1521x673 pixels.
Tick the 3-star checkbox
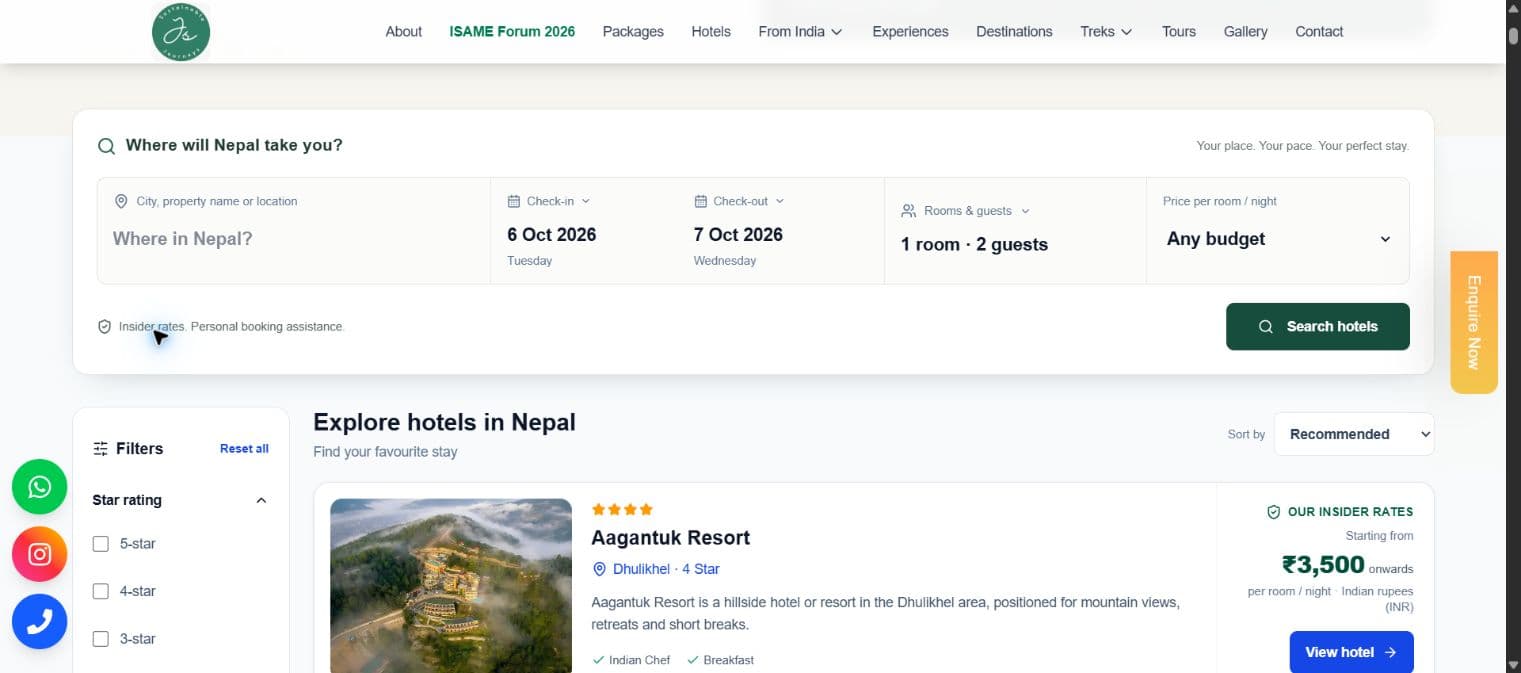pyautogui.click(x=100, y=639)
